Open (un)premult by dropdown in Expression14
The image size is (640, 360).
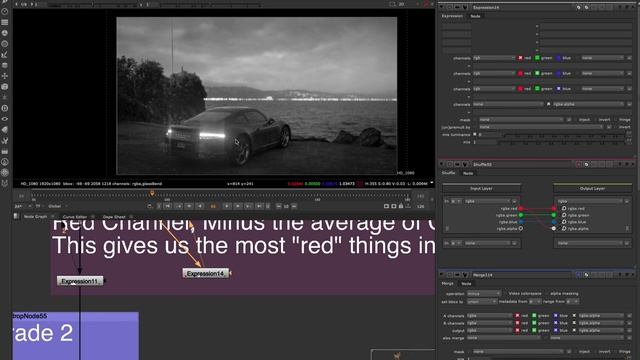click(x=541, y=127)
